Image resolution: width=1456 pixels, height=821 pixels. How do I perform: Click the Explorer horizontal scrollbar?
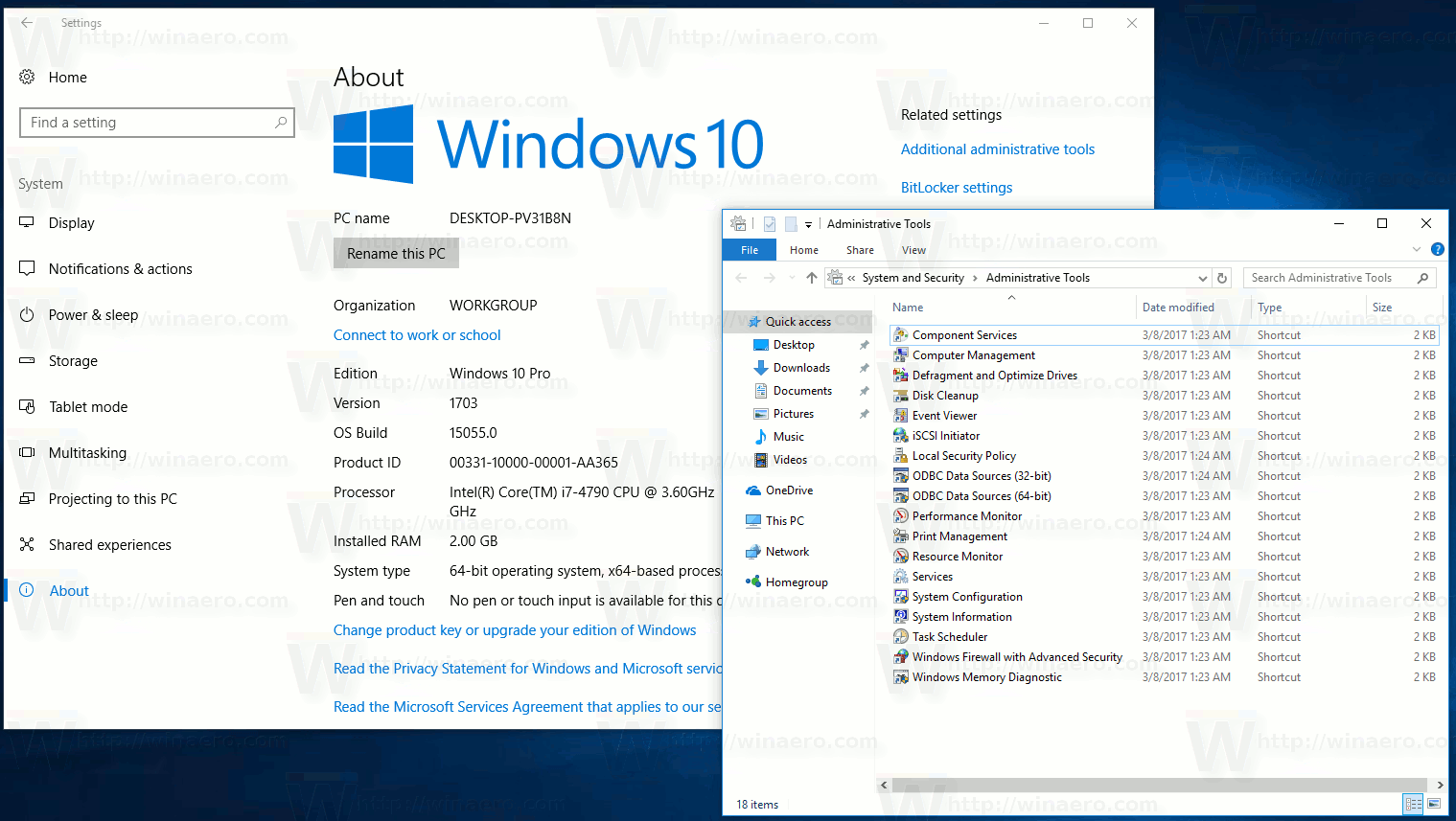point(1160,785)
